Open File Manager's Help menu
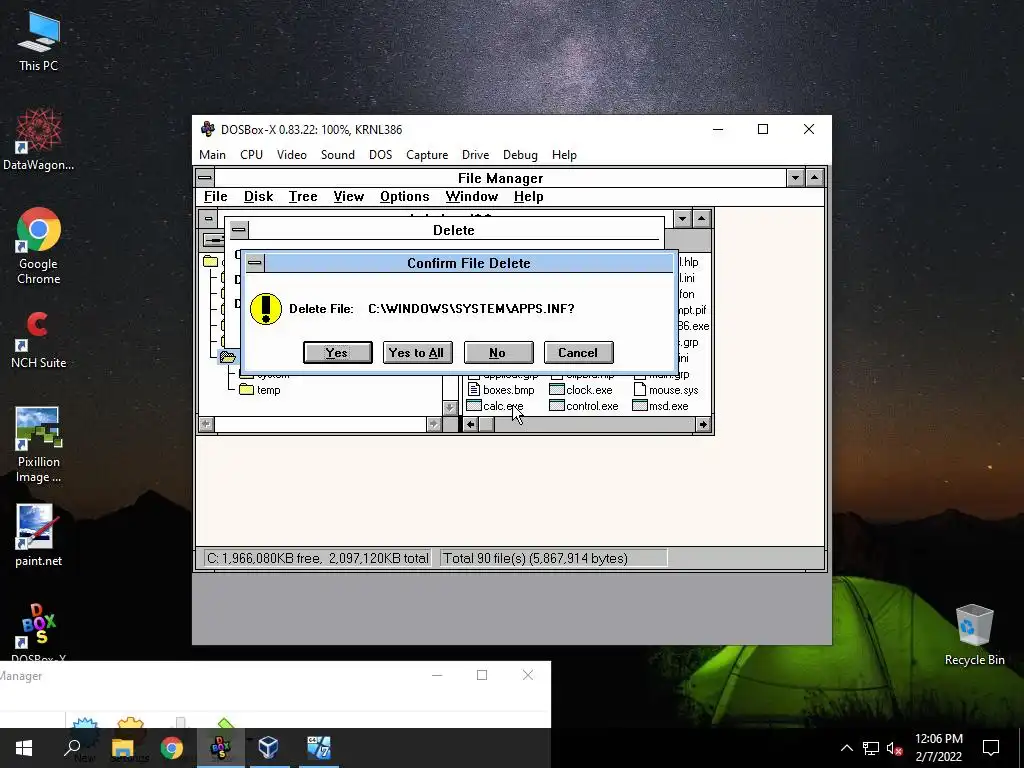Viewport: 1024px width, 768px height. [x=528, y=197]
